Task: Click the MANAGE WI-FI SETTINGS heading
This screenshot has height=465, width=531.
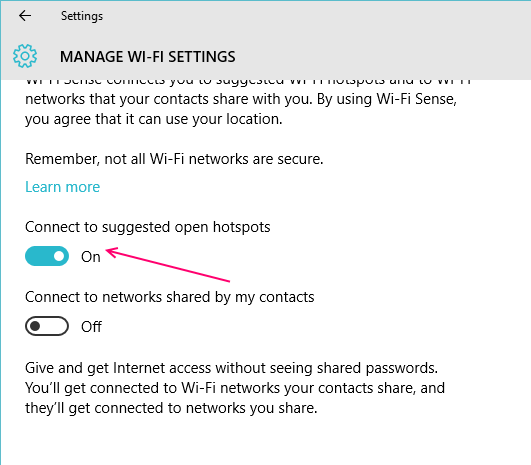Action: click(x=148, y=57)
